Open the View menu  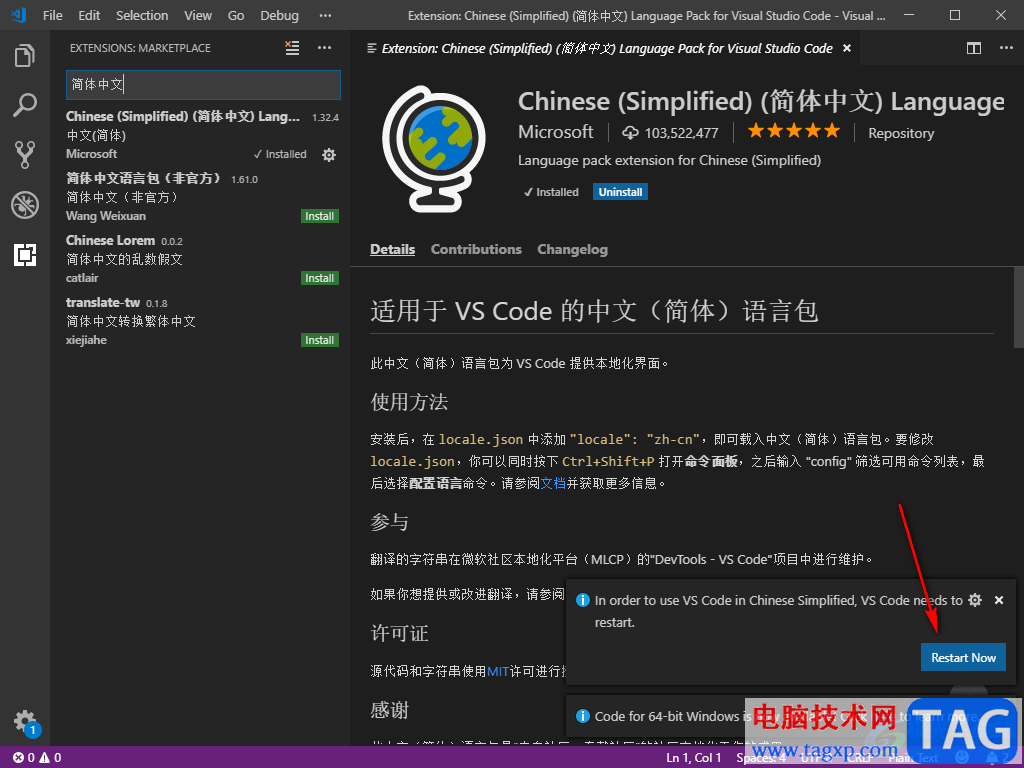197,15
